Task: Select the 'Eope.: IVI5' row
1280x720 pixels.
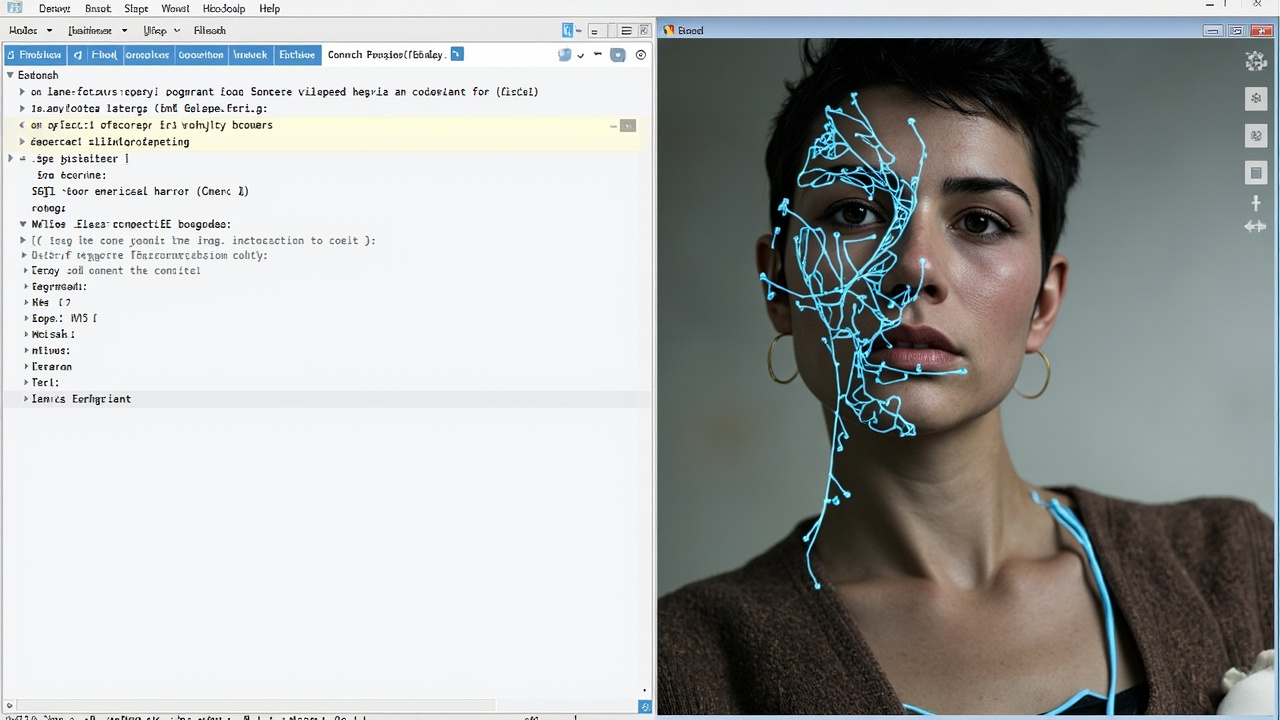Action: [x=64, y=319]
